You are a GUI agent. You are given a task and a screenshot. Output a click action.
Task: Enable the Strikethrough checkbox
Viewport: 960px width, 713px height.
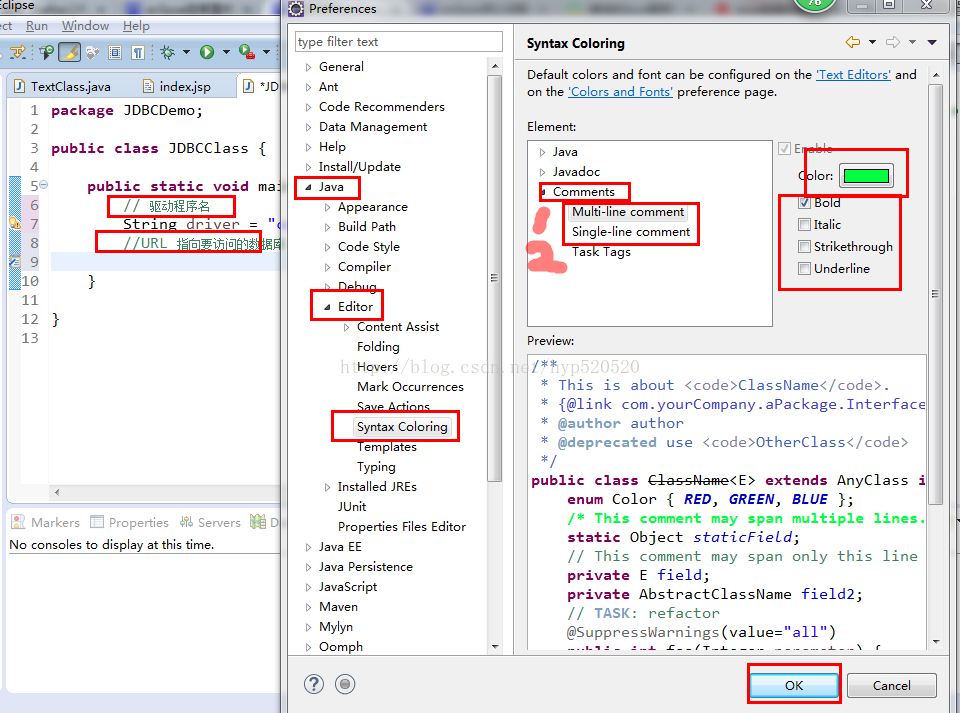pyautogui.click(x=804, y=247)
